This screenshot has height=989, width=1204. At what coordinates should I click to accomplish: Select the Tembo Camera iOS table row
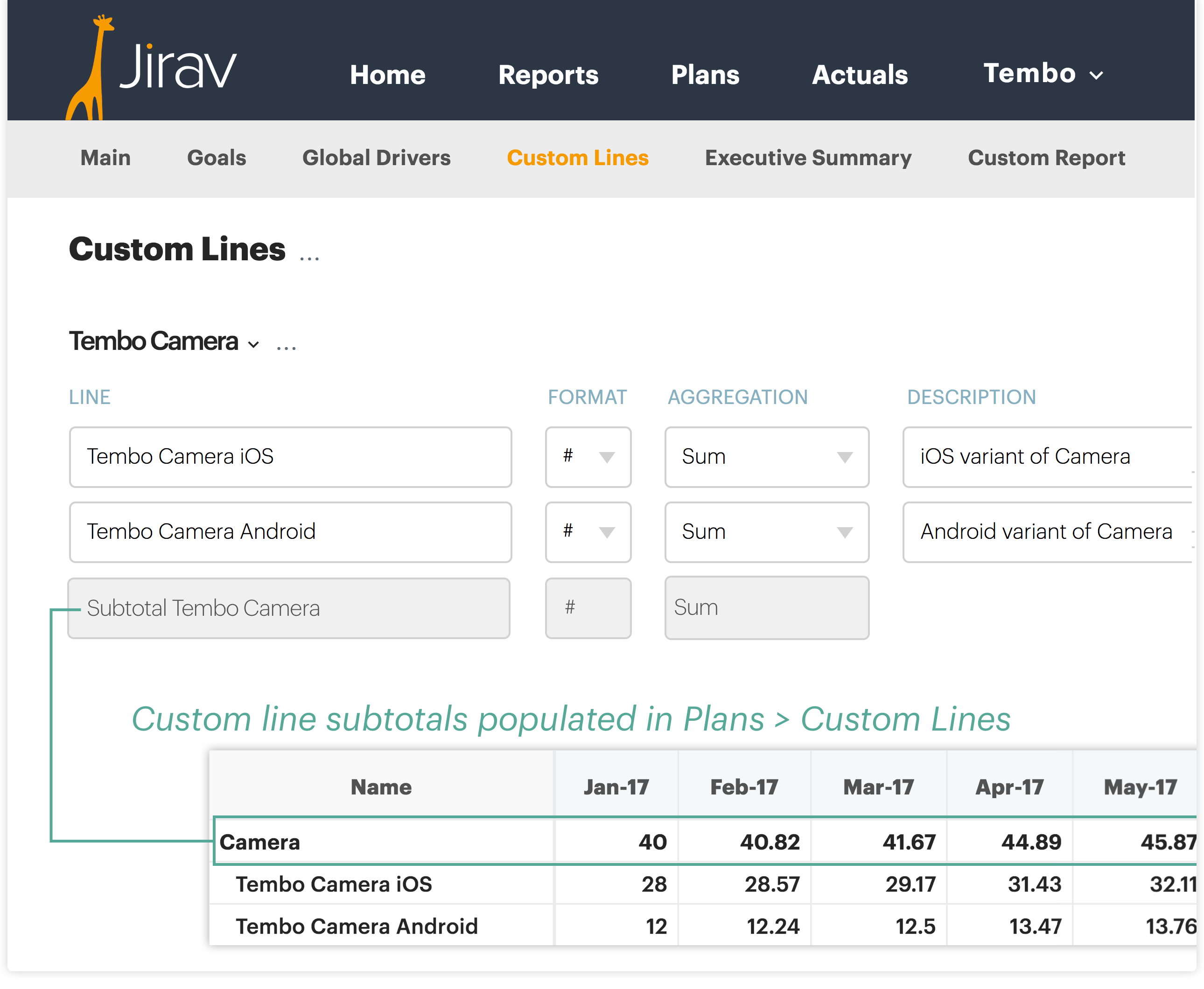pyautogui.click(x=703, y=884)
